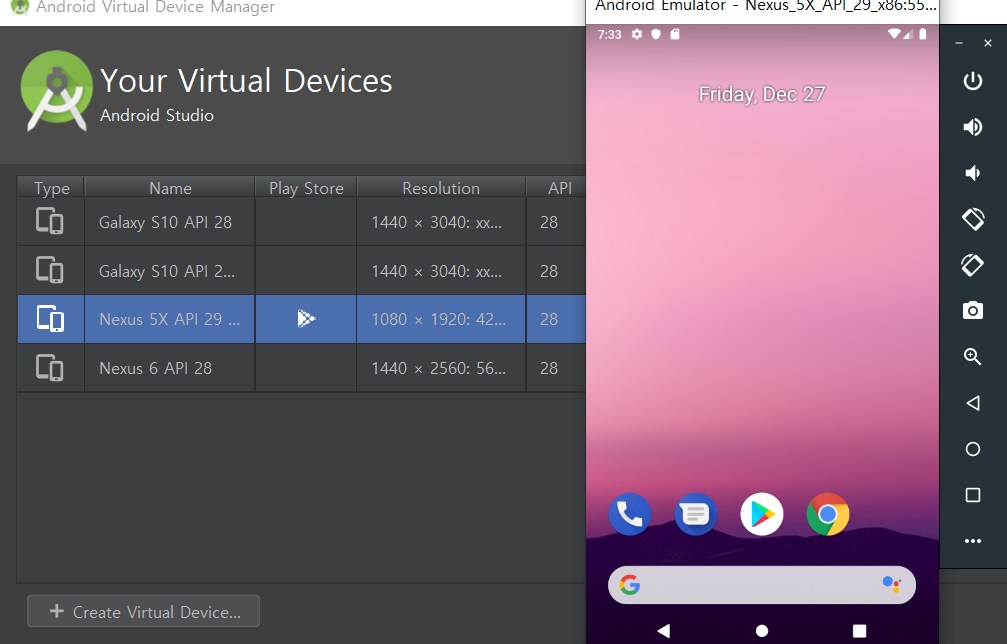
Task: Tap the SD card icon in the status bar
Action: pos(675,34)
